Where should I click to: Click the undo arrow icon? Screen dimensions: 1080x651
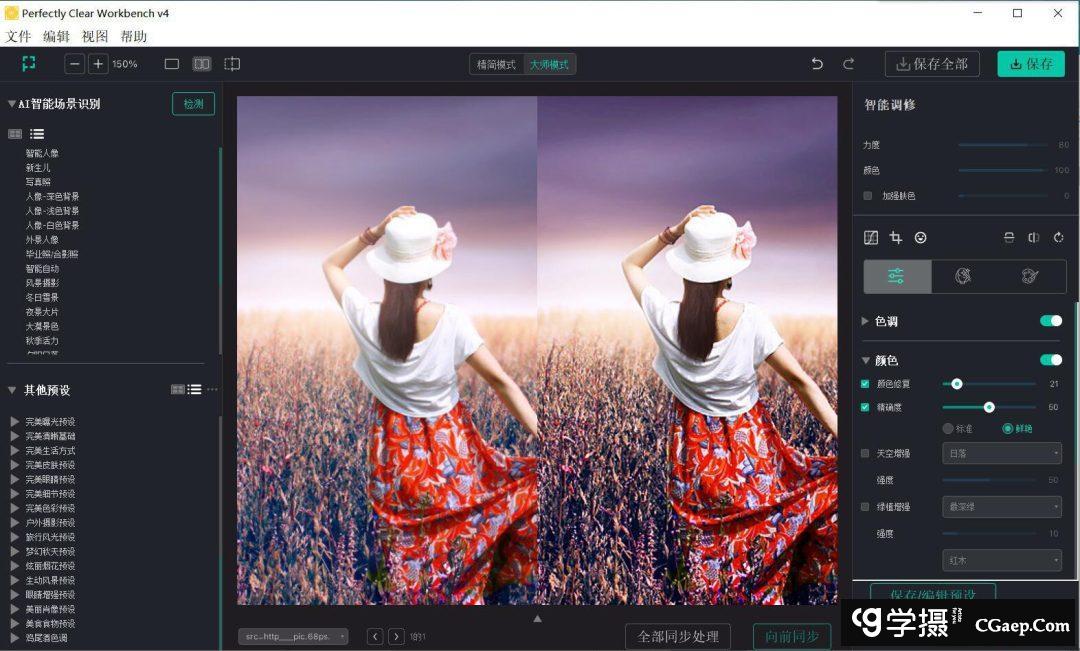pyautogui.click(x=817, y=64)
